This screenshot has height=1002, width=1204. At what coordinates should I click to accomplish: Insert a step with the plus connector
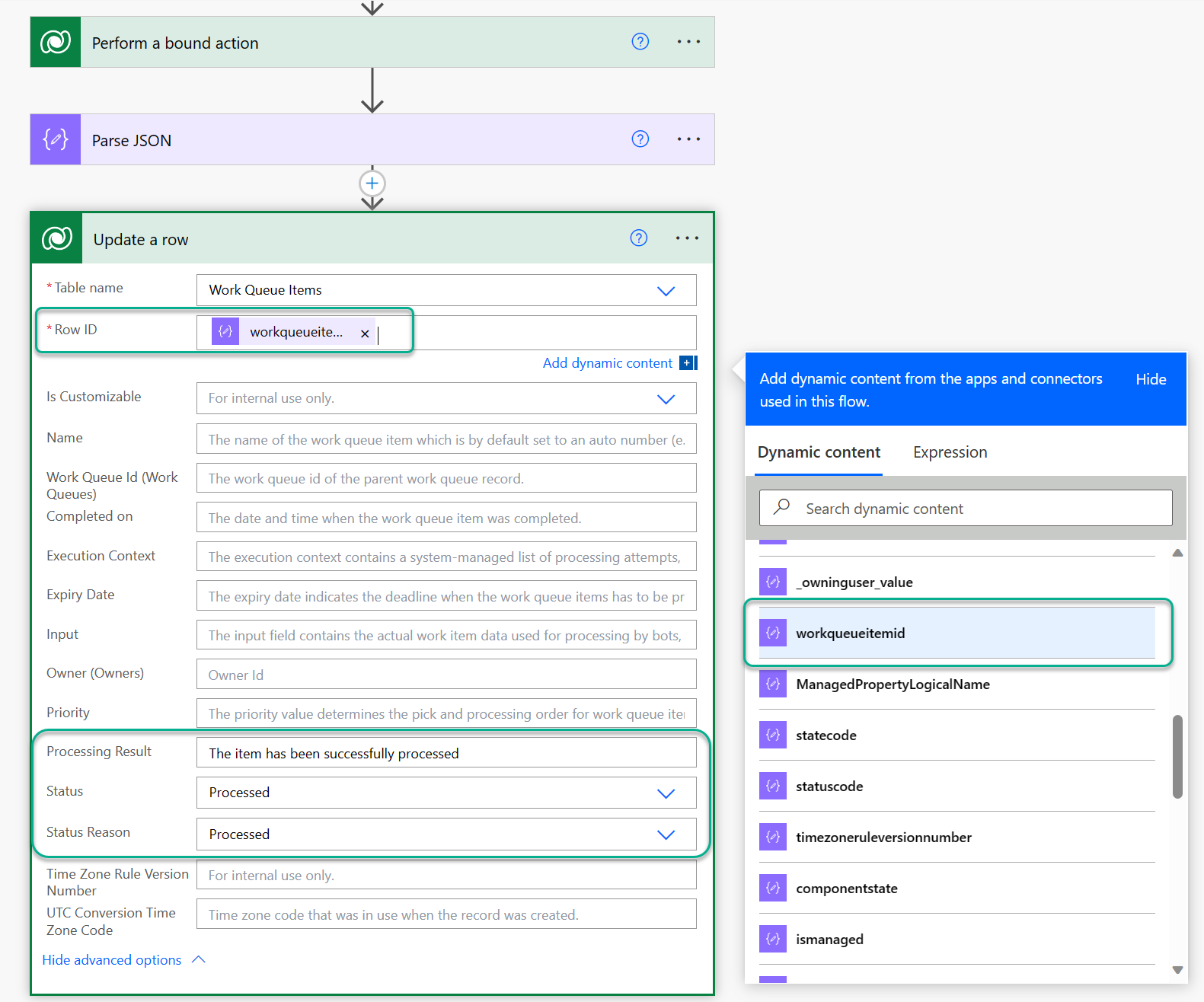coord(372,183)
